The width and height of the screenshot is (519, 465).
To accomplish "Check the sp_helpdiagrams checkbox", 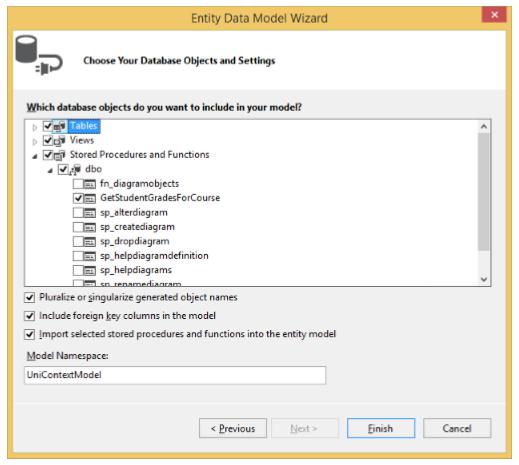I will pyautogui.click(x=78, y=270).
